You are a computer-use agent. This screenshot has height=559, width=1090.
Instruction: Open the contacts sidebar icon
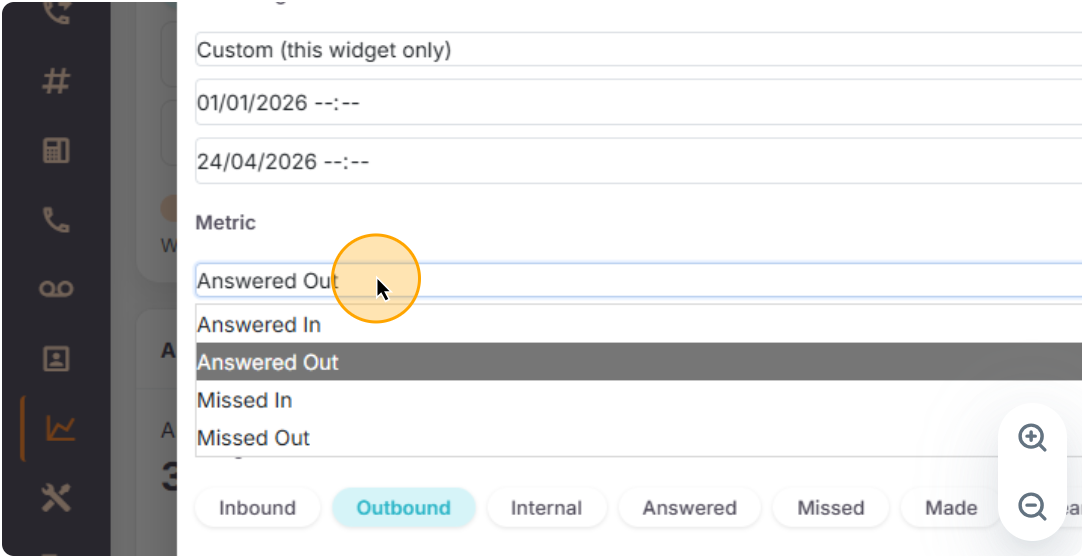[56, 359]
